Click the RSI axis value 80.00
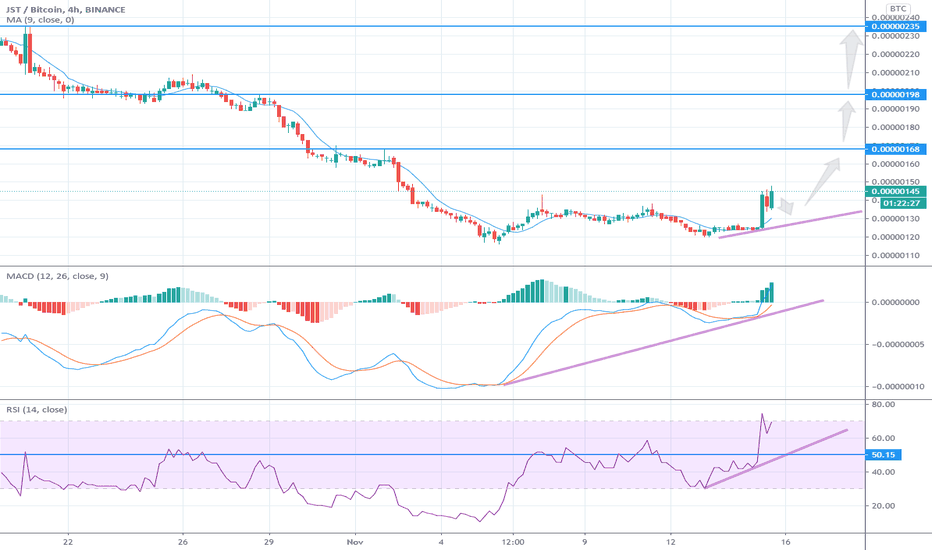The height and width of the screenshot is (550, 932). (883, 404)
